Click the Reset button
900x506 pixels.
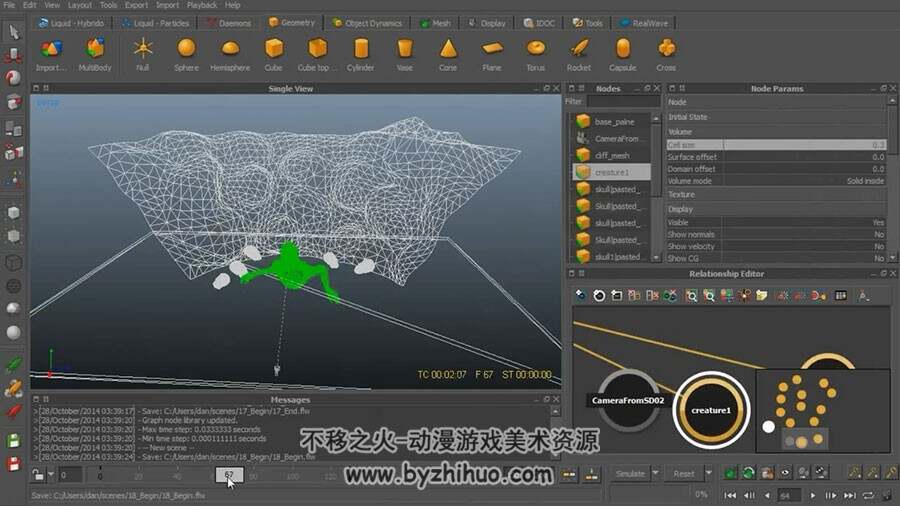684,473
